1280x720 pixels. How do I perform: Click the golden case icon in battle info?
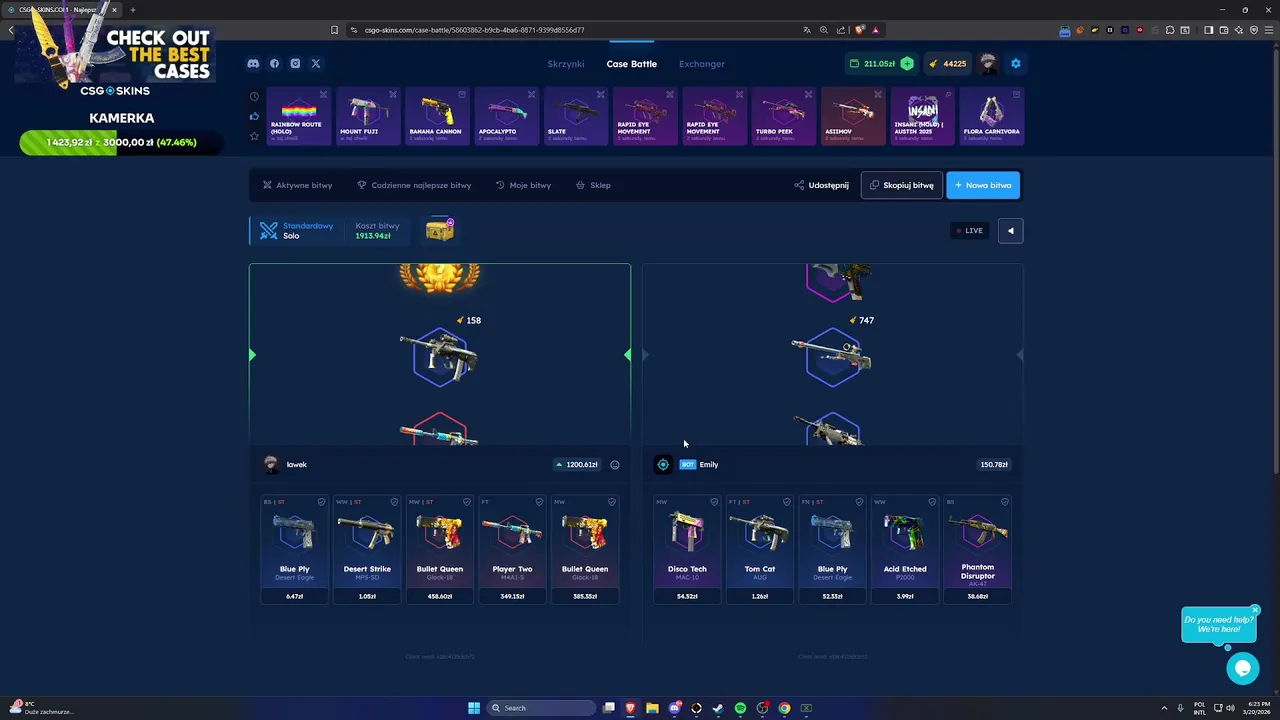click(x=440, y=230)
